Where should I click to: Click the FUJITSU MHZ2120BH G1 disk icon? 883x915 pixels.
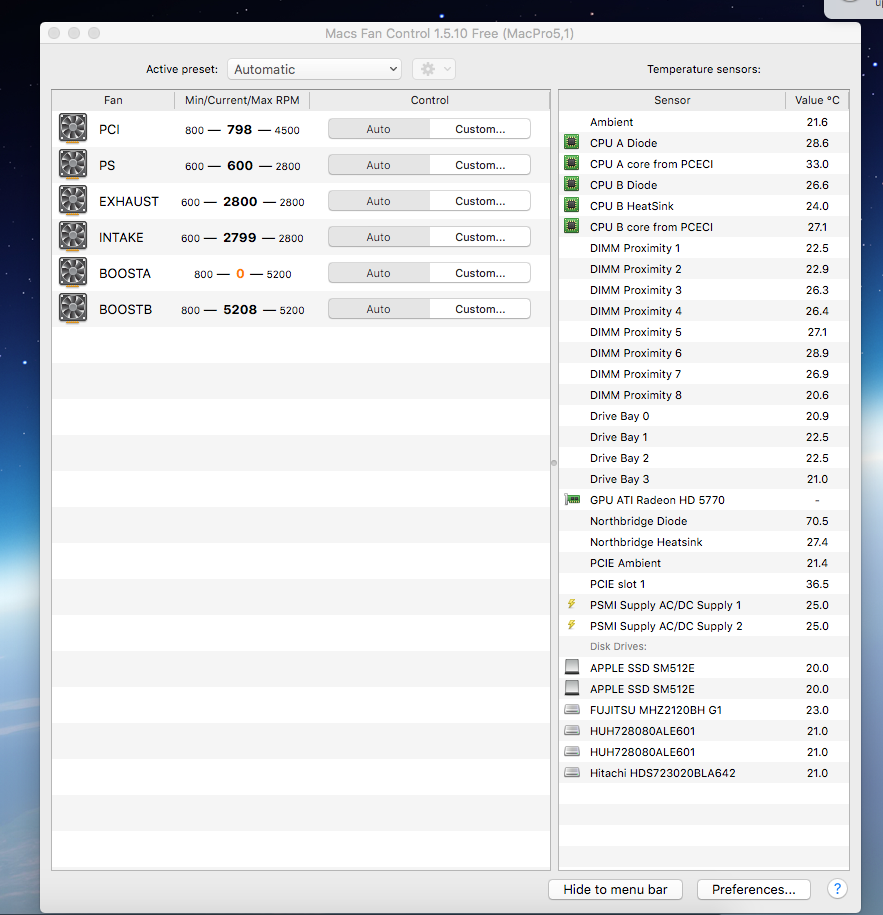point(572,710)
